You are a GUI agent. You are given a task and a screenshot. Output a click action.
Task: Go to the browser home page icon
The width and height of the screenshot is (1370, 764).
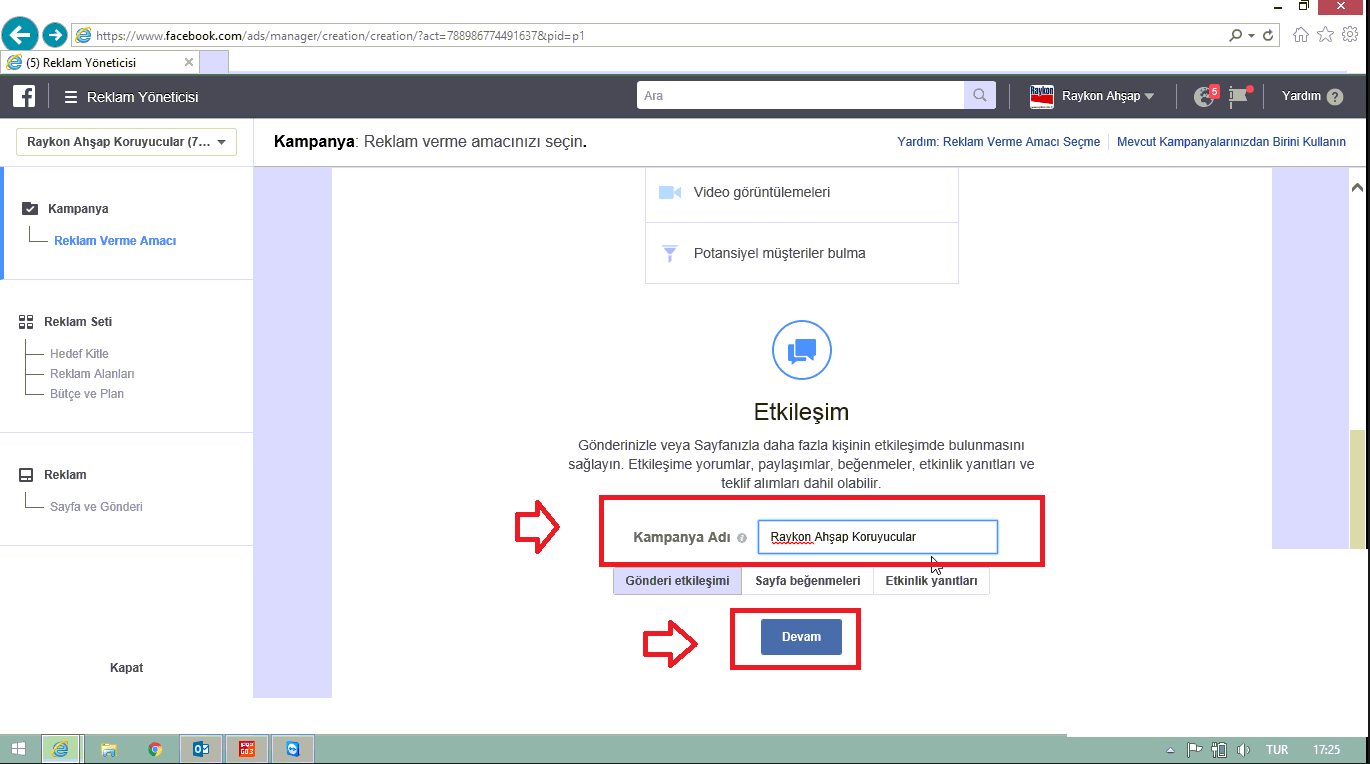(1301, 35)
